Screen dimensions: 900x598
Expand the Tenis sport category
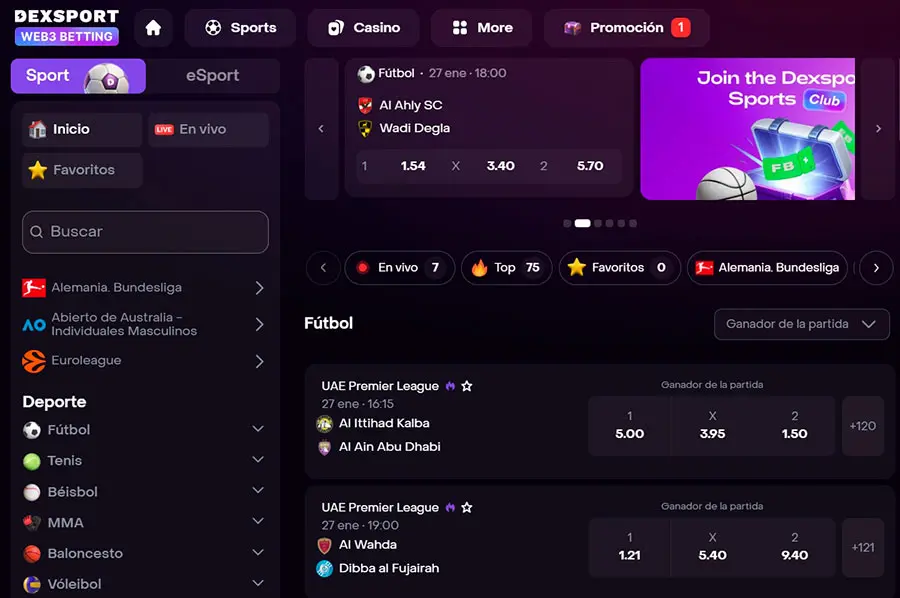(x=145, y=461)
